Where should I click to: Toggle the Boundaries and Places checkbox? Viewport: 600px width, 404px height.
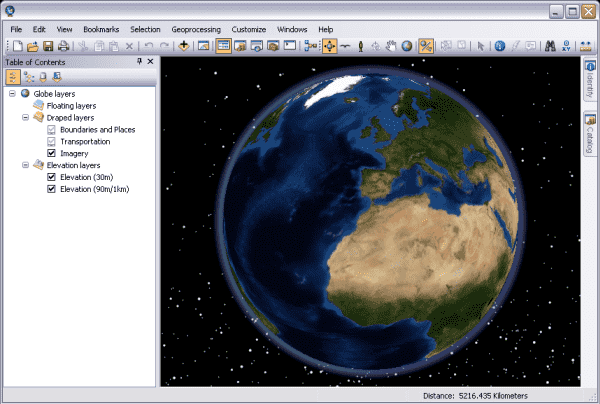point(51,130)
